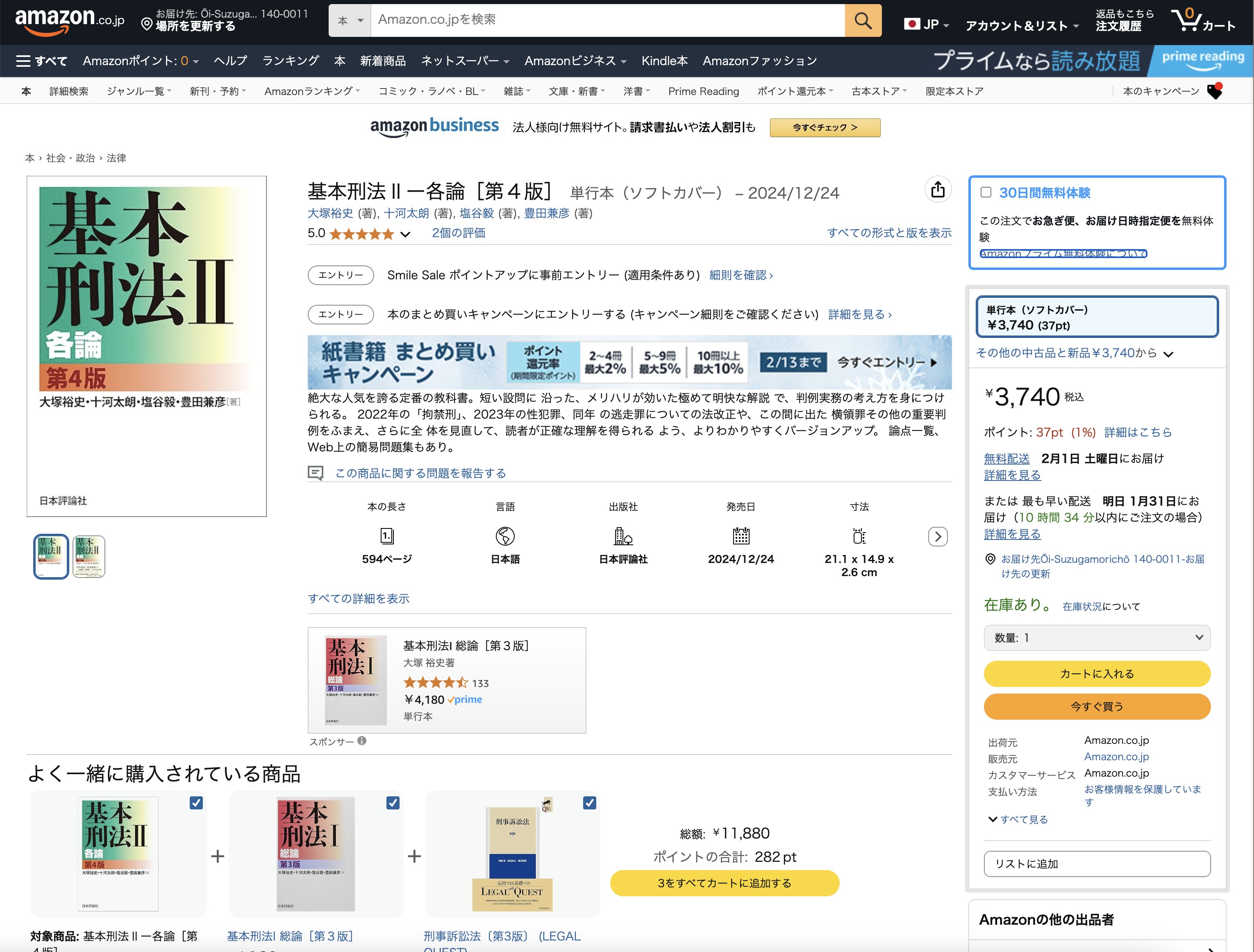Screen dimensions: 1254x952
Task: Click the share icon beside book title
Action: (x=938, y=190)
